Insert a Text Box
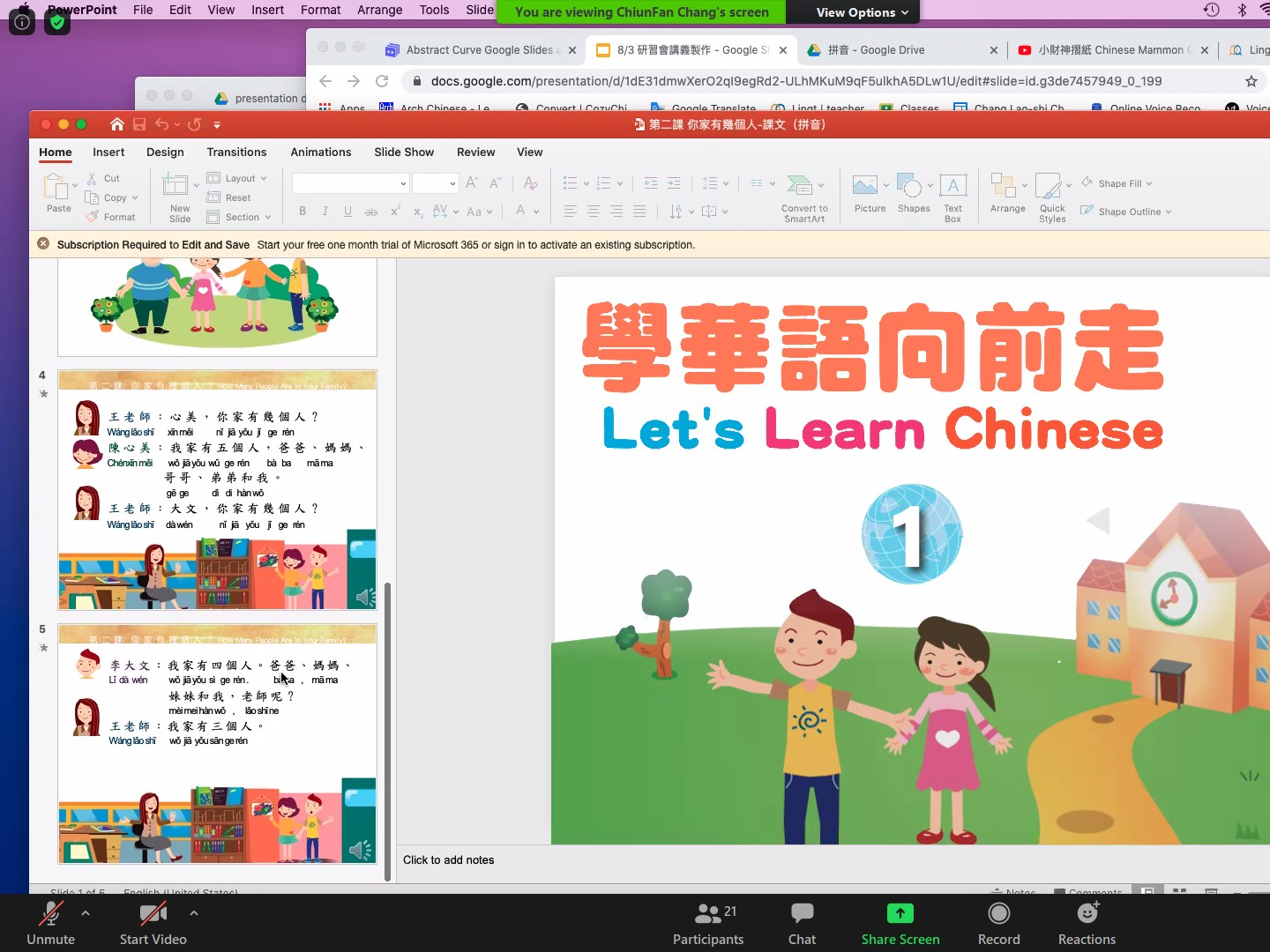1270x952 pixels. click(952, 186)
